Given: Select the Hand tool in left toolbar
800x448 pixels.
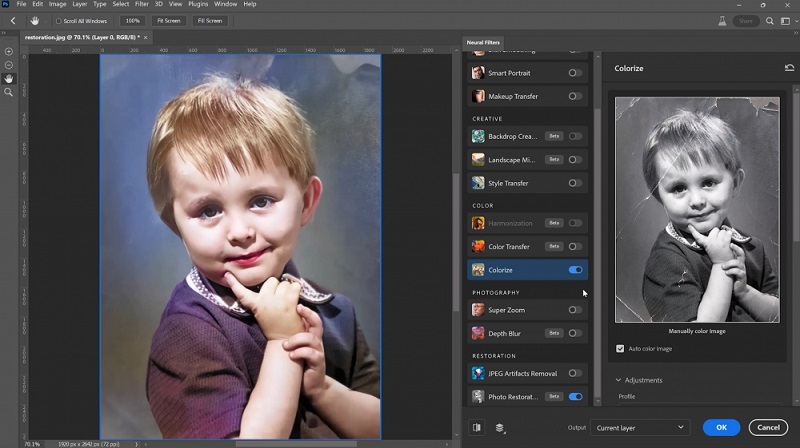Looking at the screenshot, I should tap(9, 78).
